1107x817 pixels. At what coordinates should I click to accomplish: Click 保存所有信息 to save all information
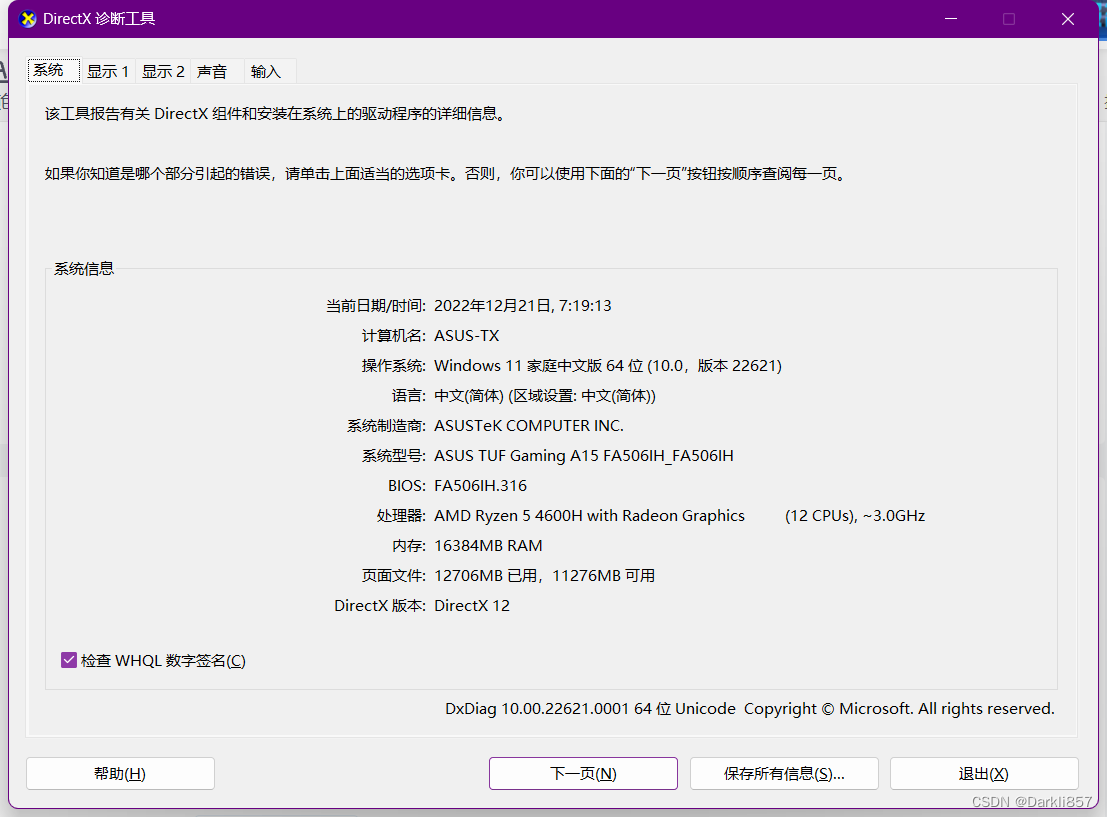click(x=784, y=773)
